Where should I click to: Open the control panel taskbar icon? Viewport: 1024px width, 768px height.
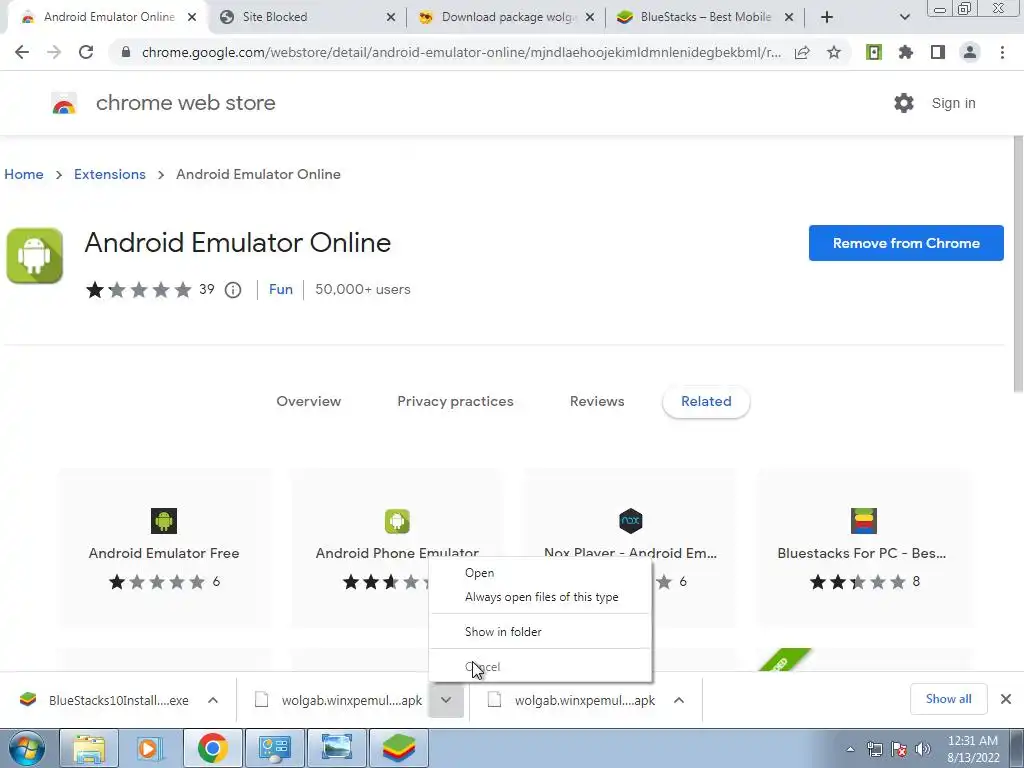[x=275, y=748]
